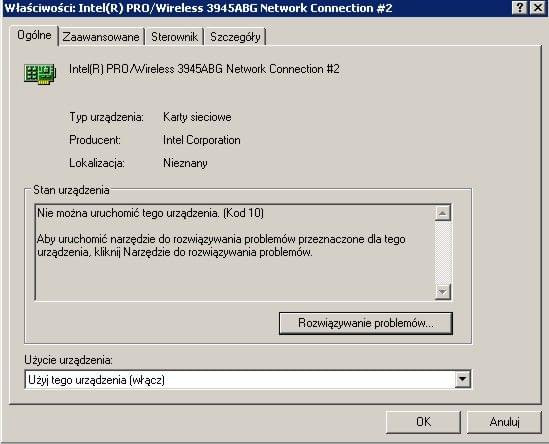This screenshot has height=444, width=549.
Task: Go to the Szczegóły tab
Action: (235, 37)
